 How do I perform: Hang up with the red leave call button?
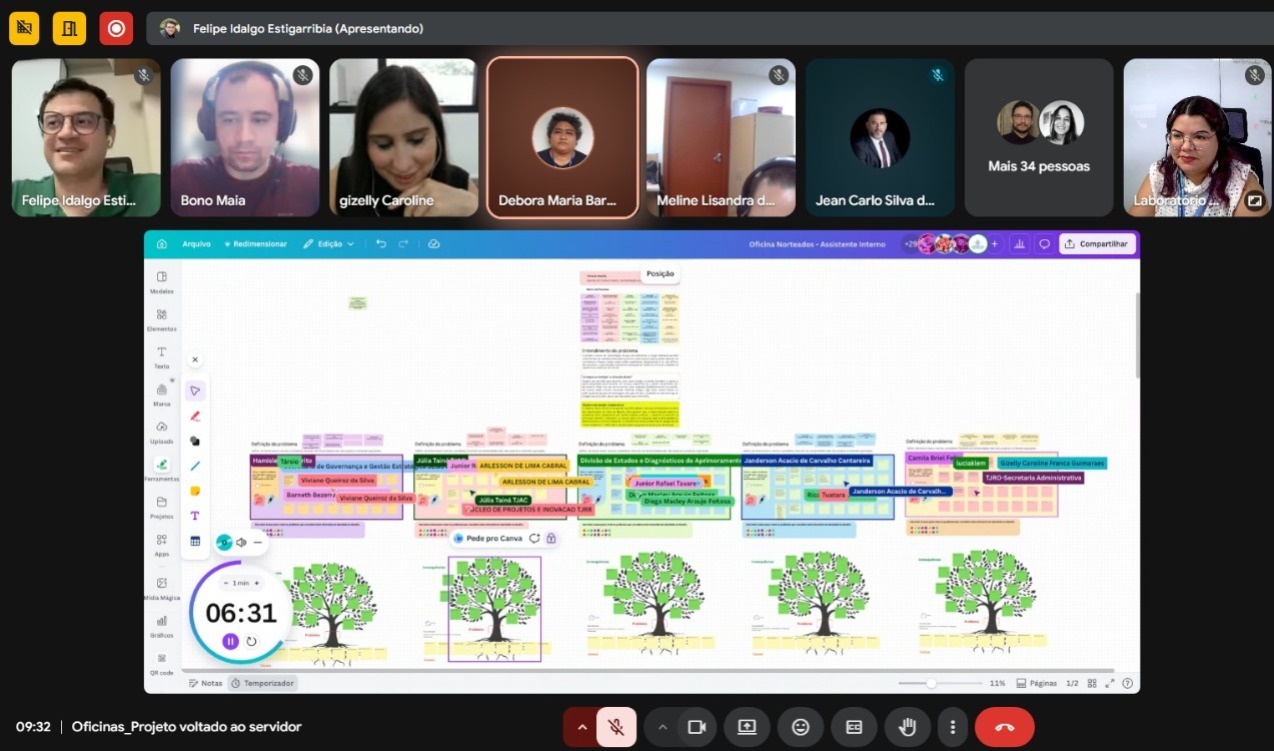pos(1004,727)
